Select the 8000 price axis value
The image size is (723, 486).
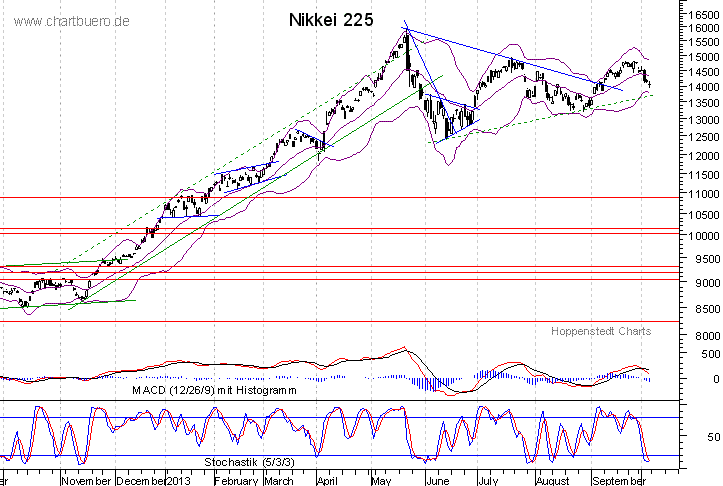click(707, 336)
